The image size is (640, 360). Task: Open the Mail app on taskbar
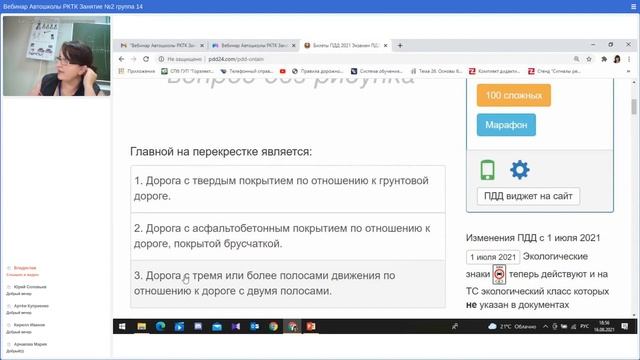click(x=217, y=327)
